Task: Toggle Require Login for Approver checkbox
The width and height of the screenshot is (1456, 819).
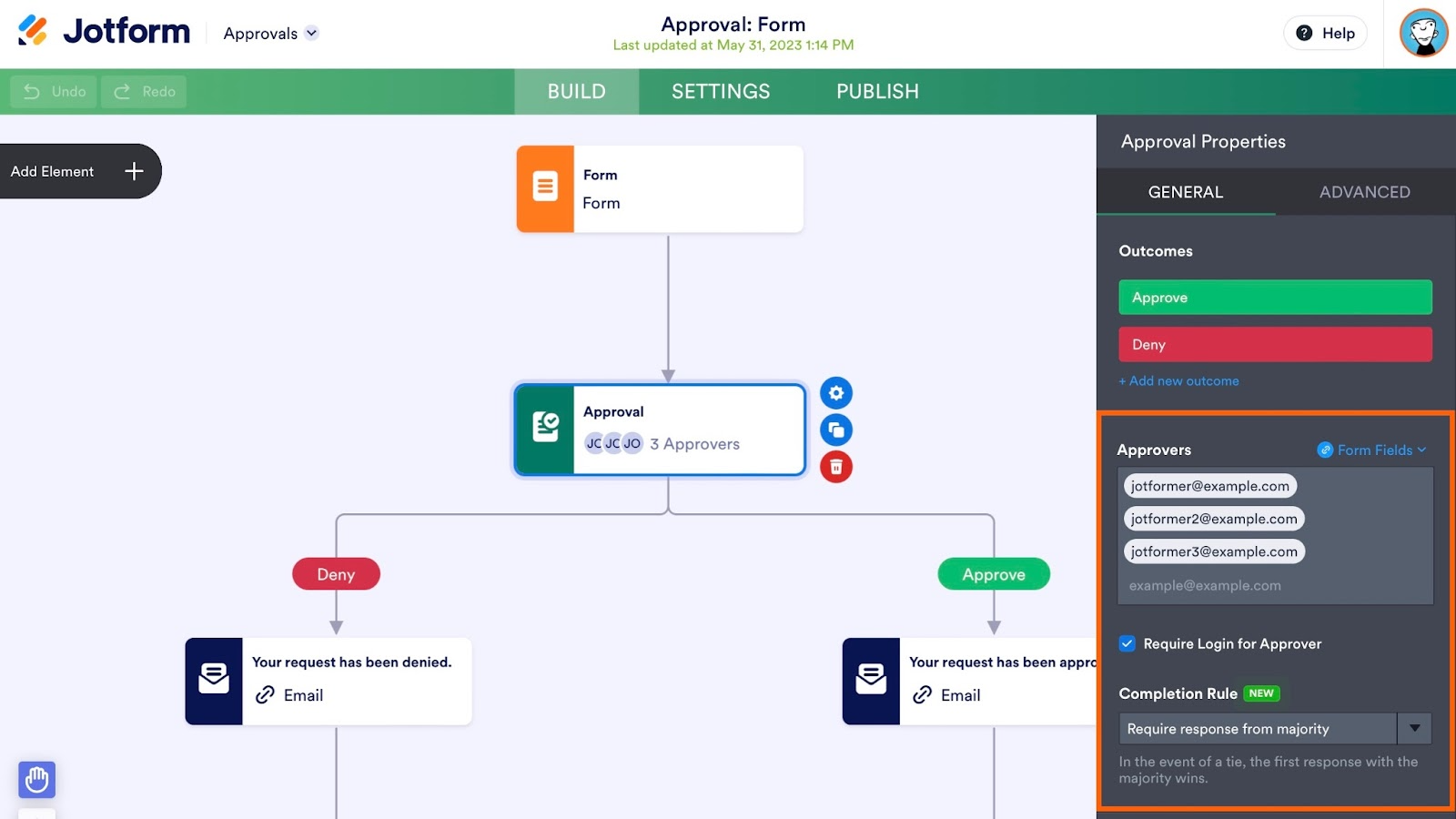Action: pos(1127,643)
